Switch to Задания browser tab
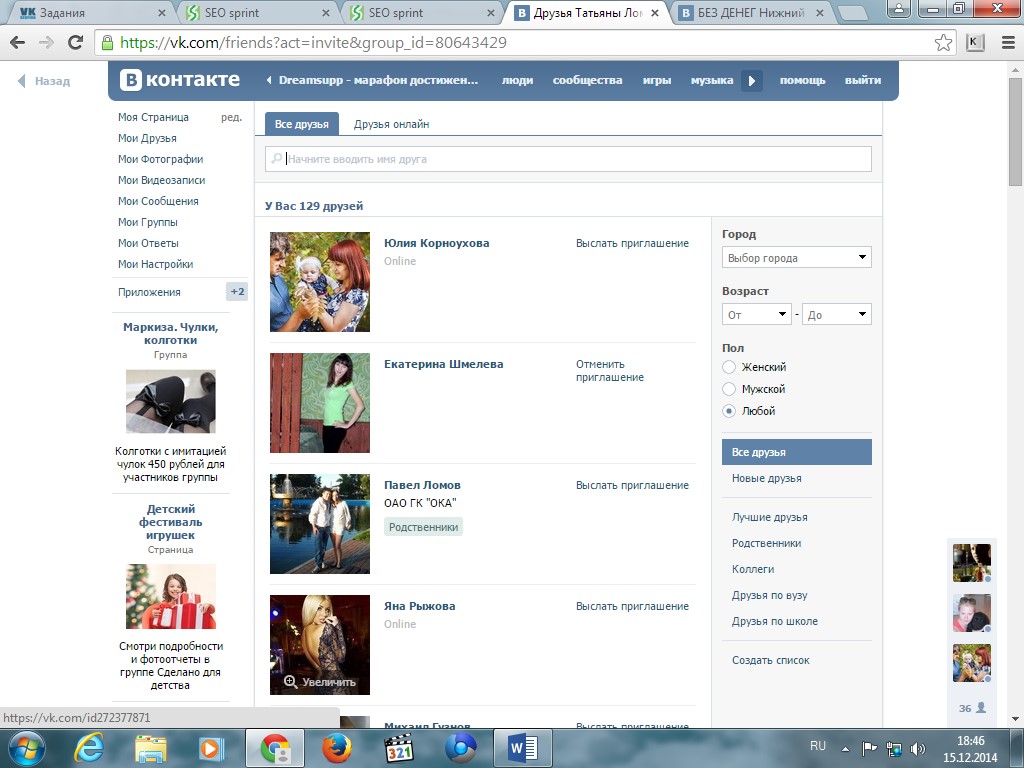Screen dimensions: 1024x768 (x=90, y=12)
